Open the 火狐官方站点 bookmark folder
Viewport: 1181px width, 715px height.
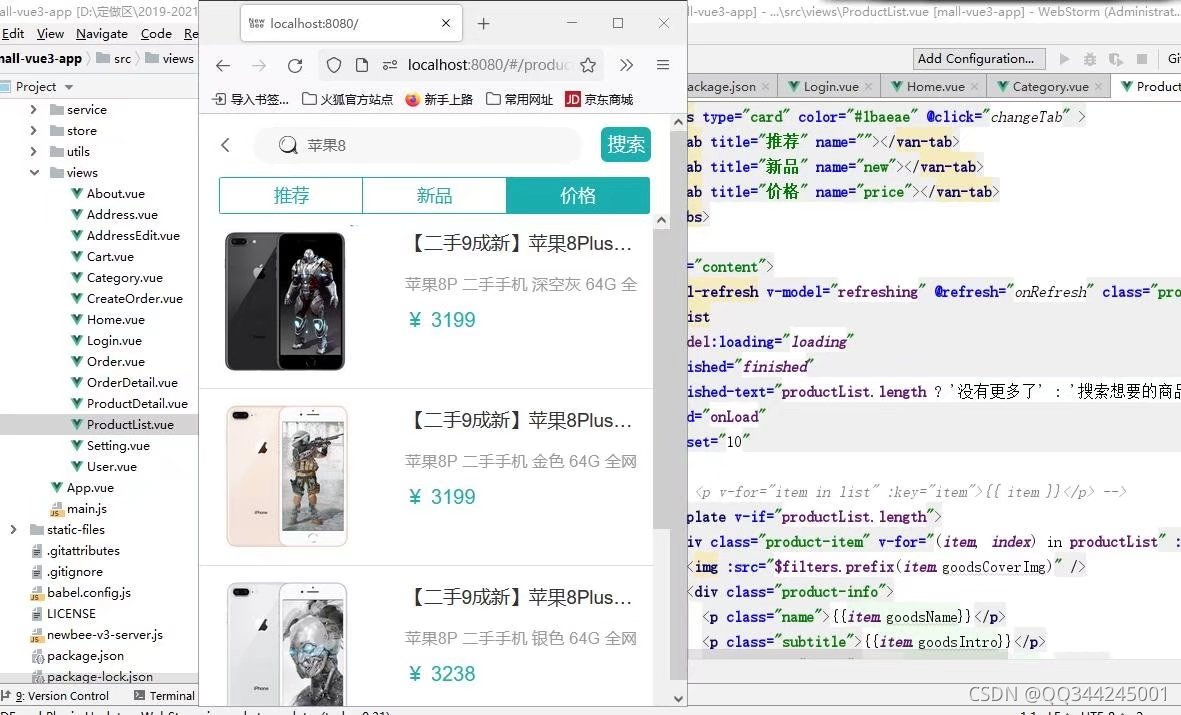point(347,99)
